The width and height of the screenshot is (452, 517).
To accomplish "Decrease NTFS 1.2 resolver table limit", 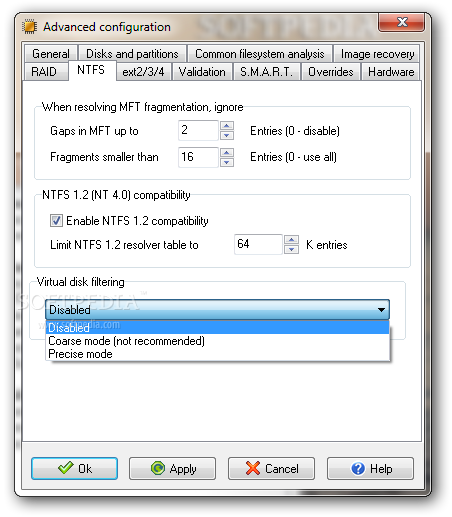I will click(x=292, y=249).
